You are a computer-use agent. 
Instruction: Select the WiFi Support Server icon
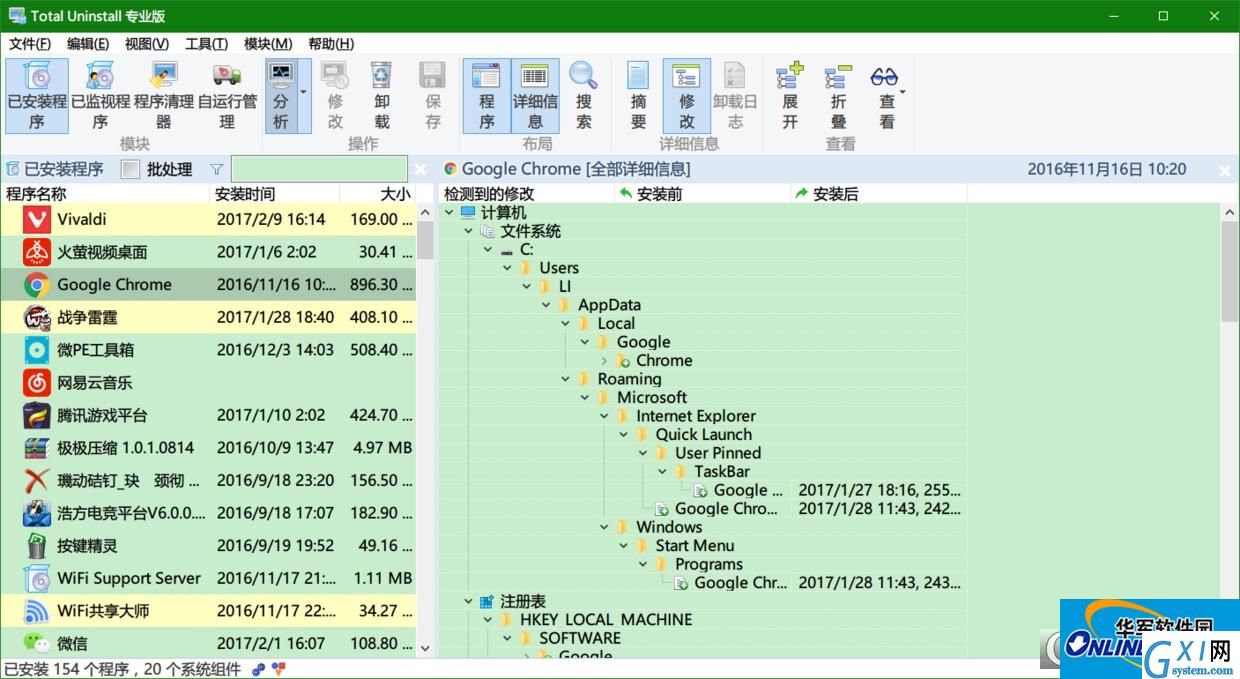point(37,578)
